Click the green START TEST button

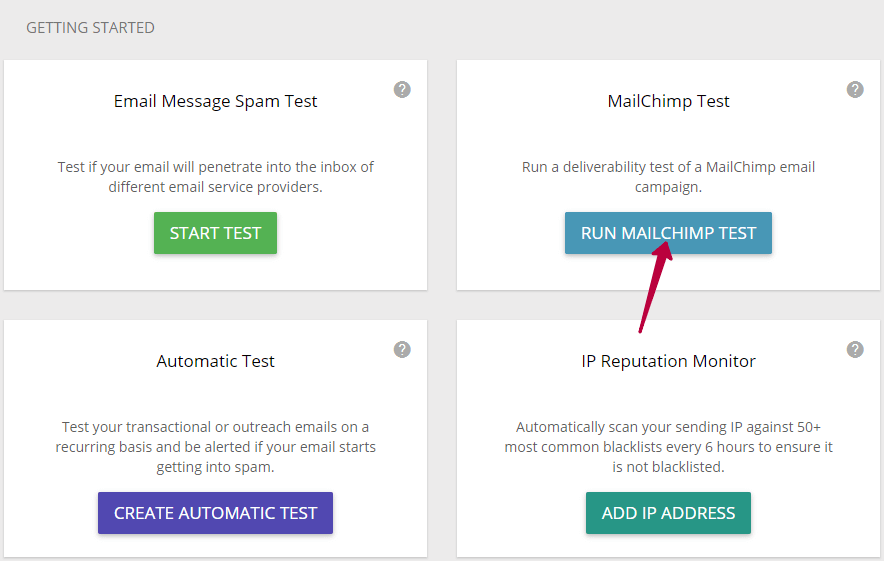point(215,233)
